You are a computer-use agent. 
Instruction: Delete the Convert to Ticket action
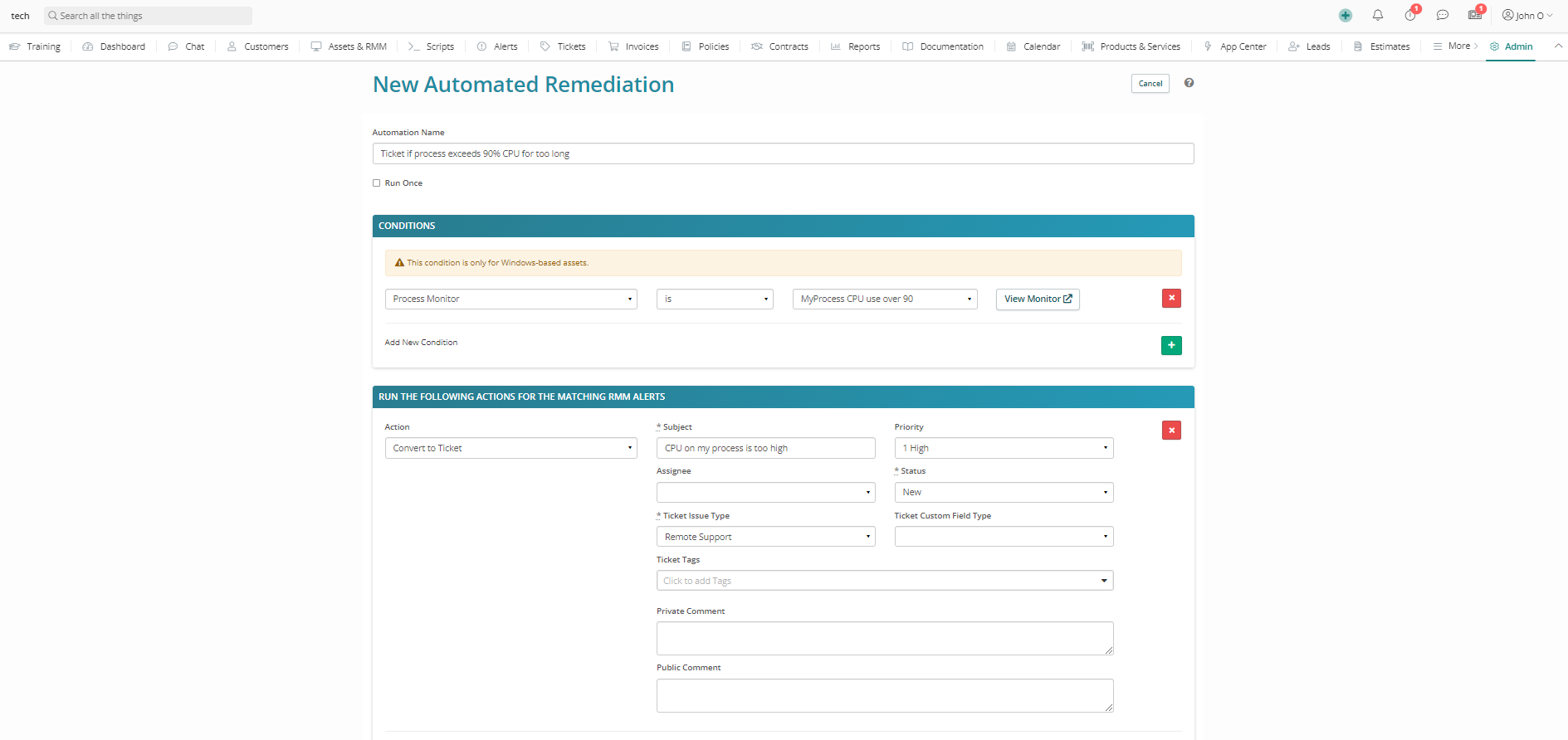pyautogui.click(x=1170, y=431)
